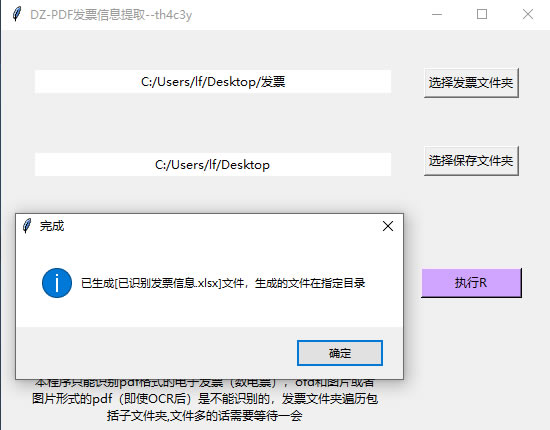Close the 完成 dialog with X

388,226
